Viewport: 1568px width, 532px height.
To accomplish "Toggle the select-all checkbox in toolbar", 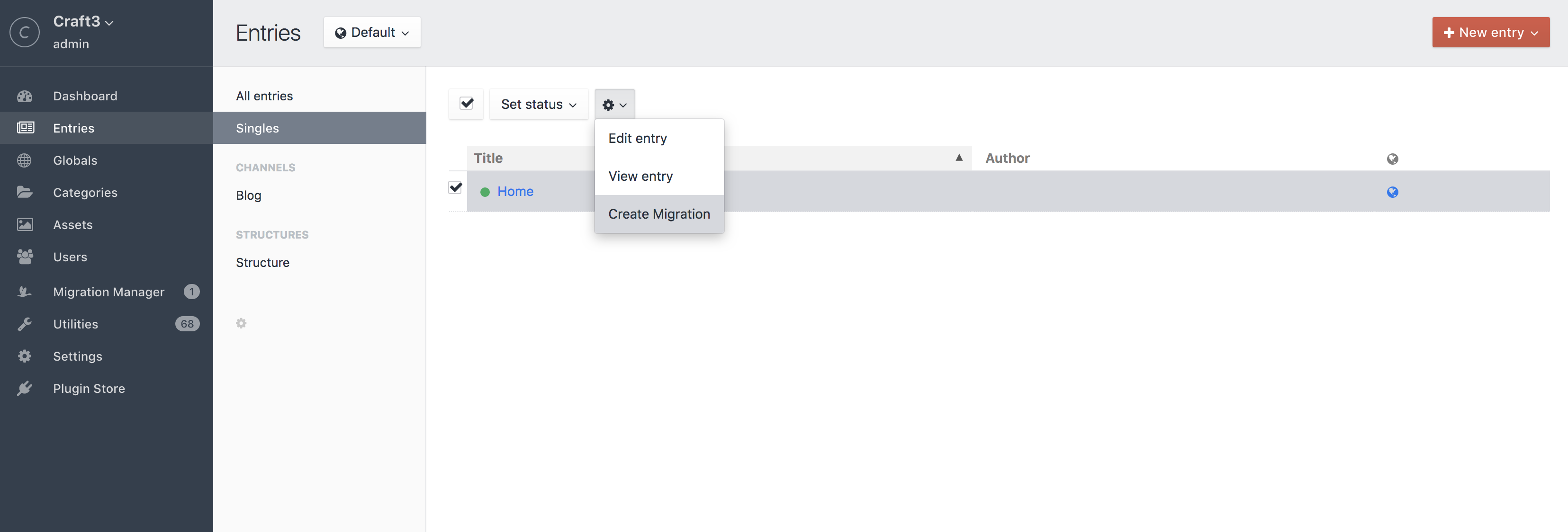I will pos(466,104).
